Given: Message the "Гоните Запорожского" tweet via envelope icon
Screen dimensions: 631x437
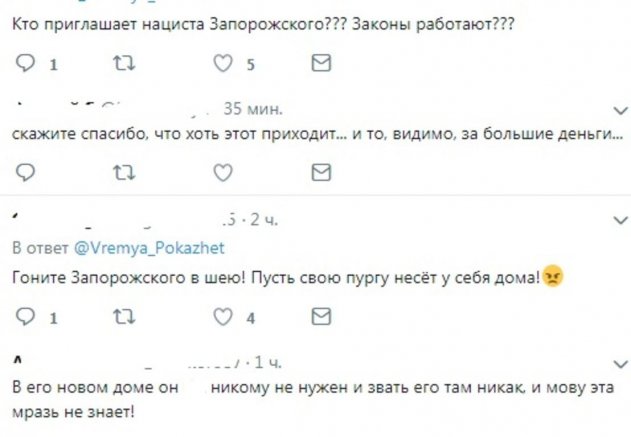Looking at the screenshot, I should (x=320, y=318).
